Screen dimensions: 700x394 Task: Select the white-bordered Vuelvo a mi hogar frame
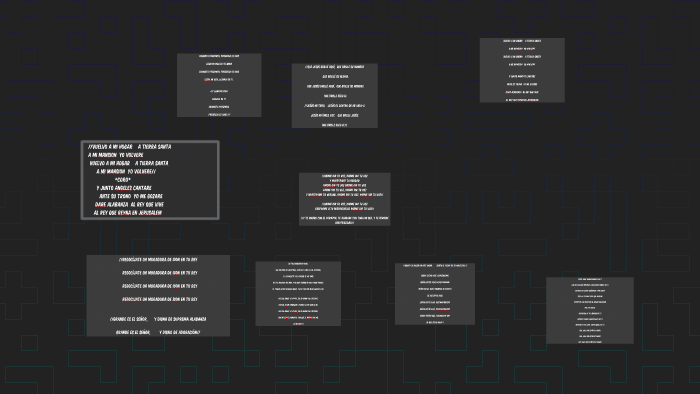150,180
